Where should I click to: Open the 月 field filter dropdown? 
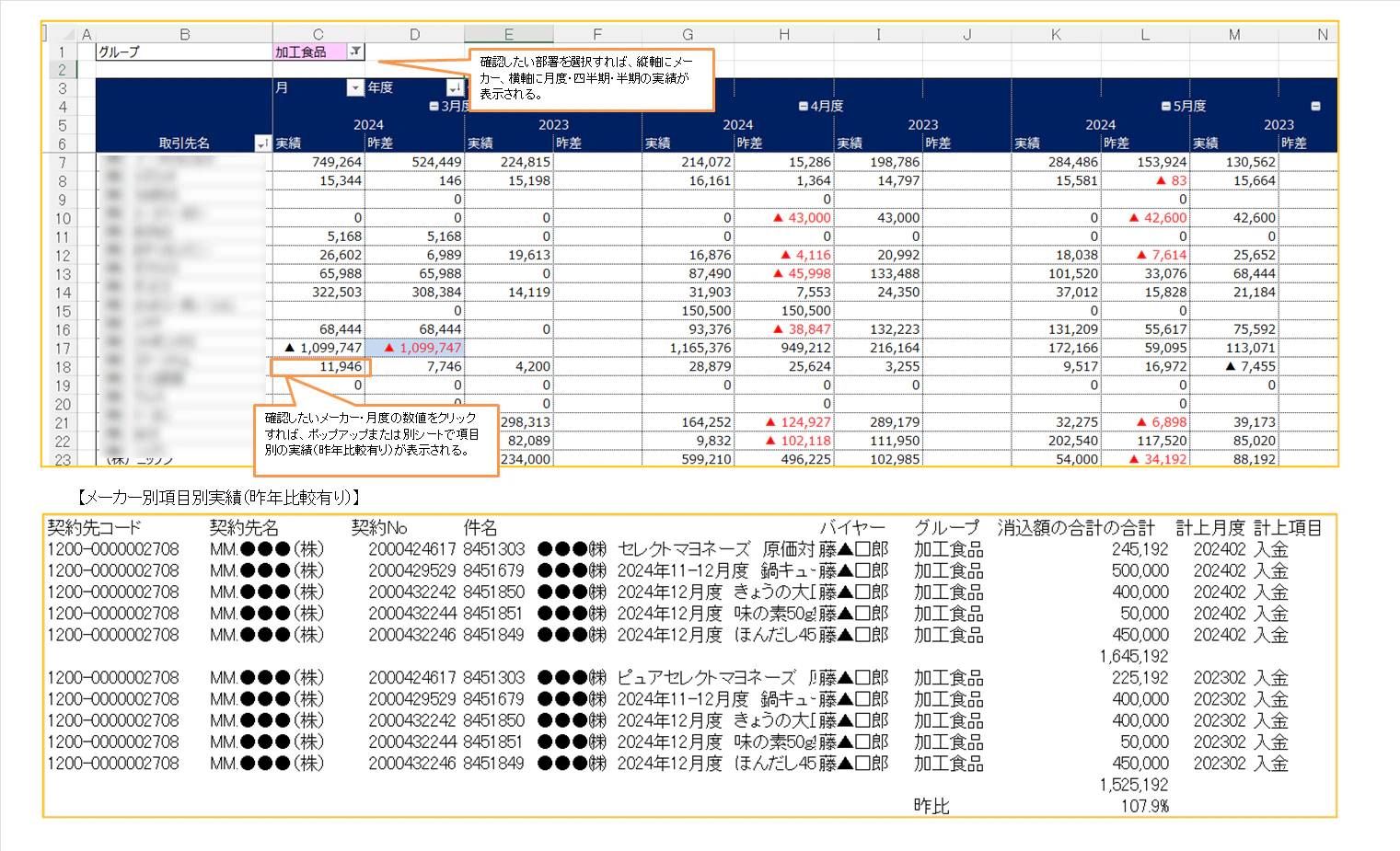(x=355, y=87)
